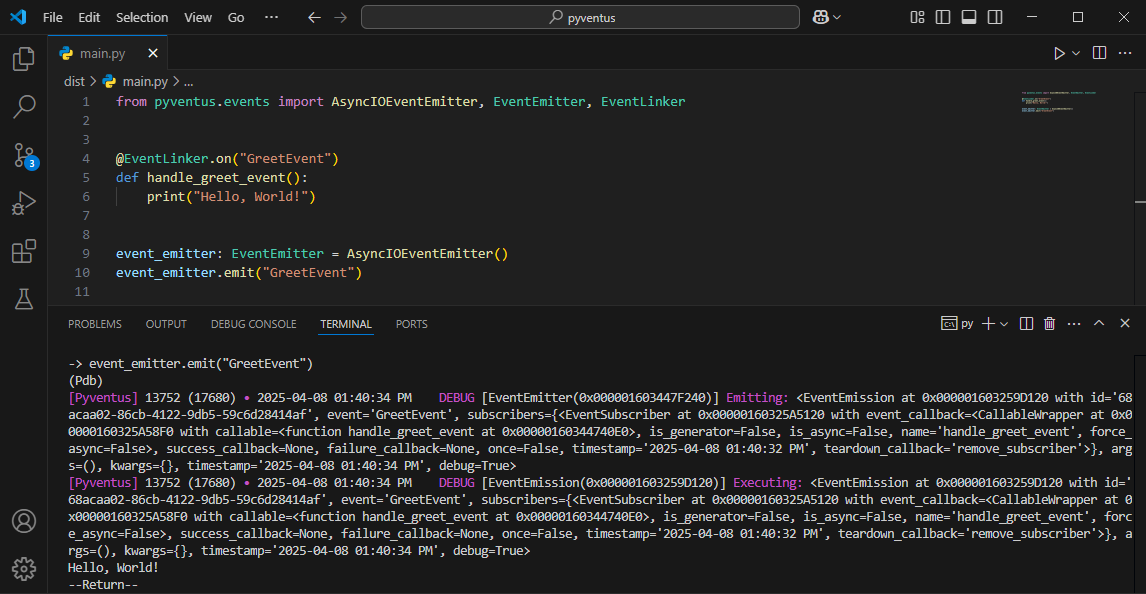The image size is (1146, 594).
Task: Launch a new terminal with the plus icon
Action: 986,323
